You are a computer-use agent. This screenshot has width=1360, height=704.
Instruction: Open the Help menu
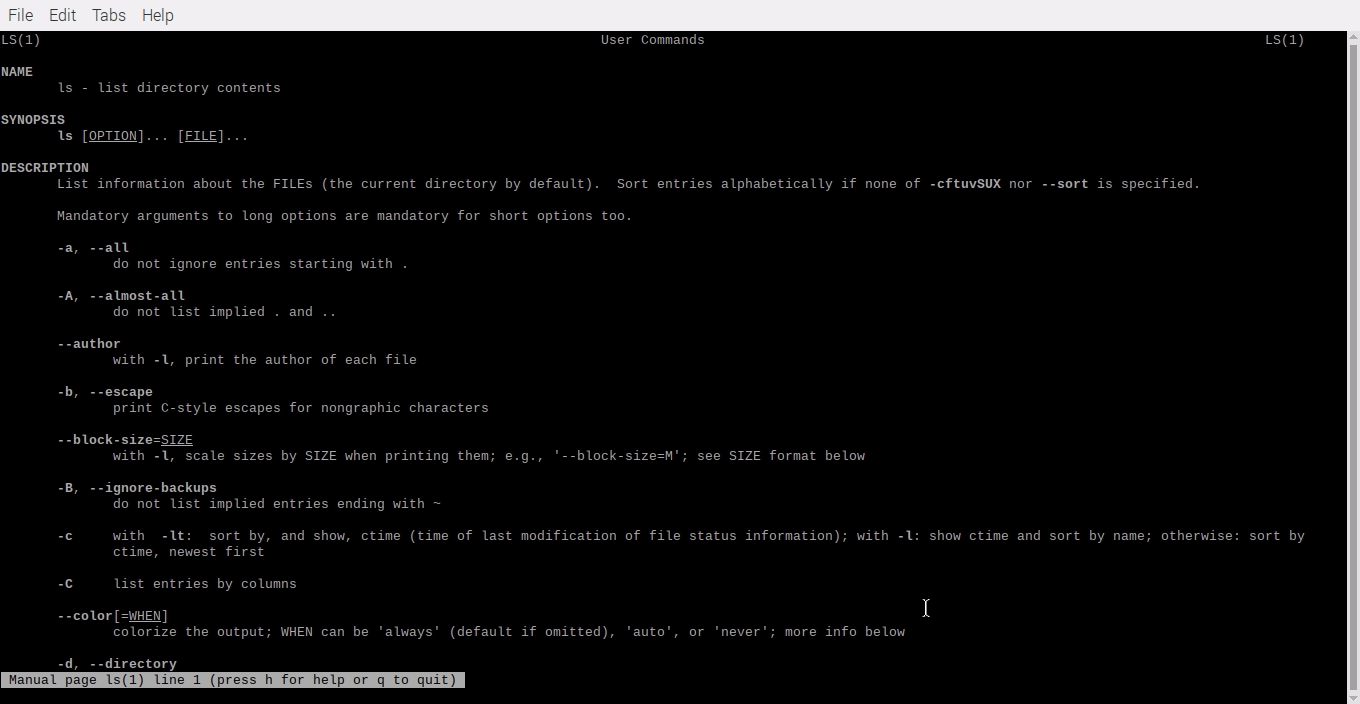157,15
